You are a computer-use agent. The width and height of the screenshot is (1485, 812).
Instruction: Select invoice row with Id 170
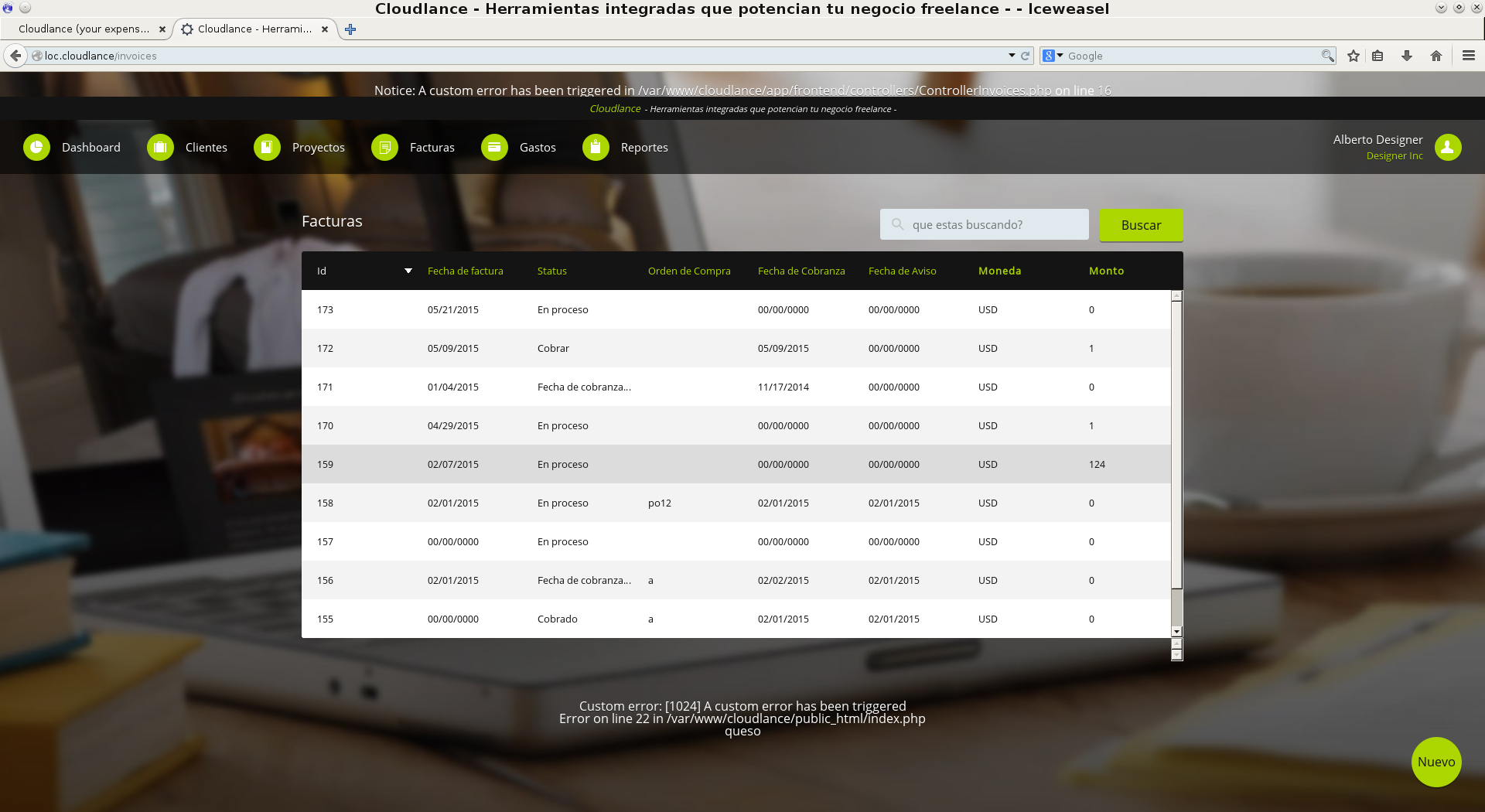point(736,425)
